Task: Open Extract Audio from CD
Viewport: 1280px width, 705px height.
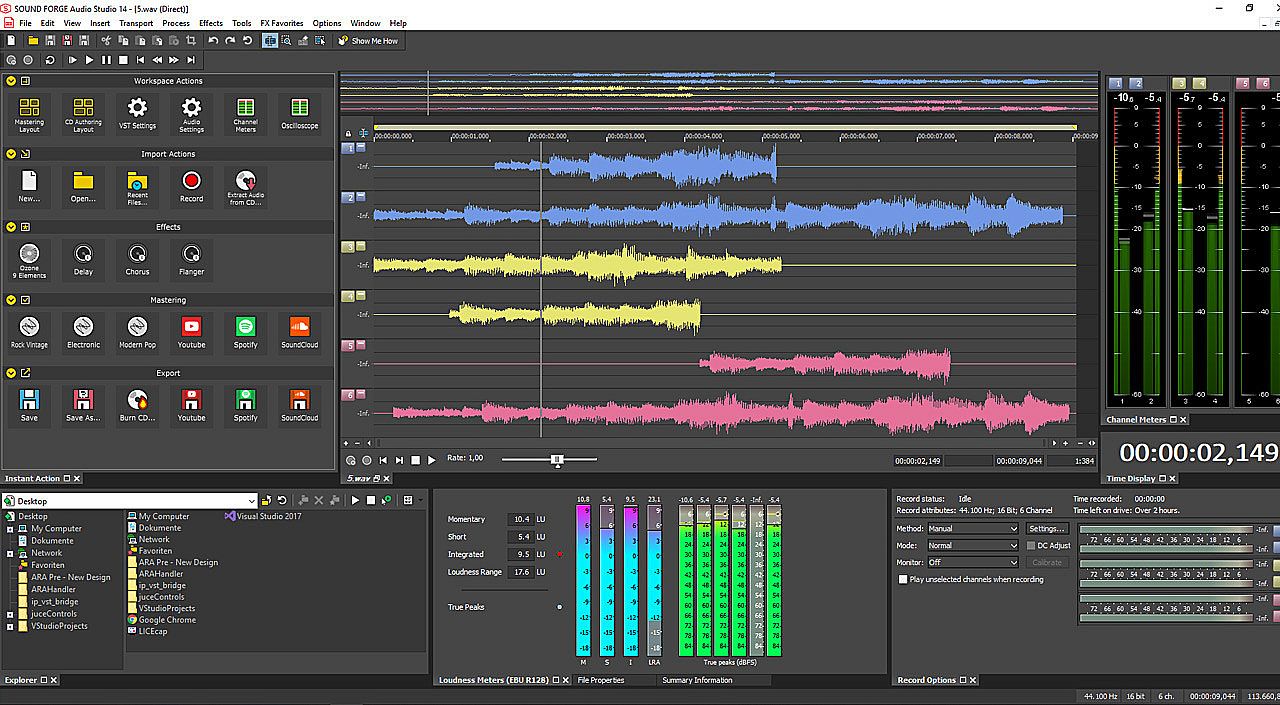Action: pos(245,182)
